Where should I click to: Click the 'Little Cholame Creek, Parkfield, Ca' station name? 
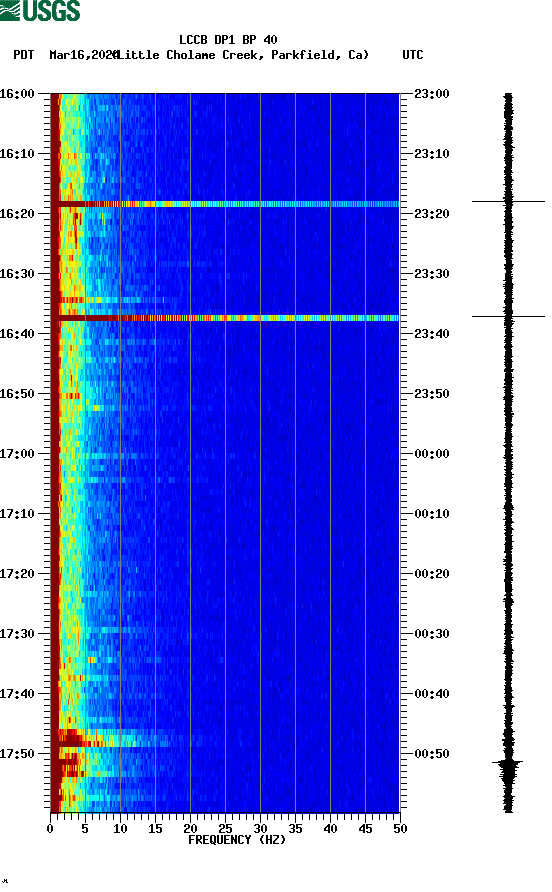click(243, 55)
